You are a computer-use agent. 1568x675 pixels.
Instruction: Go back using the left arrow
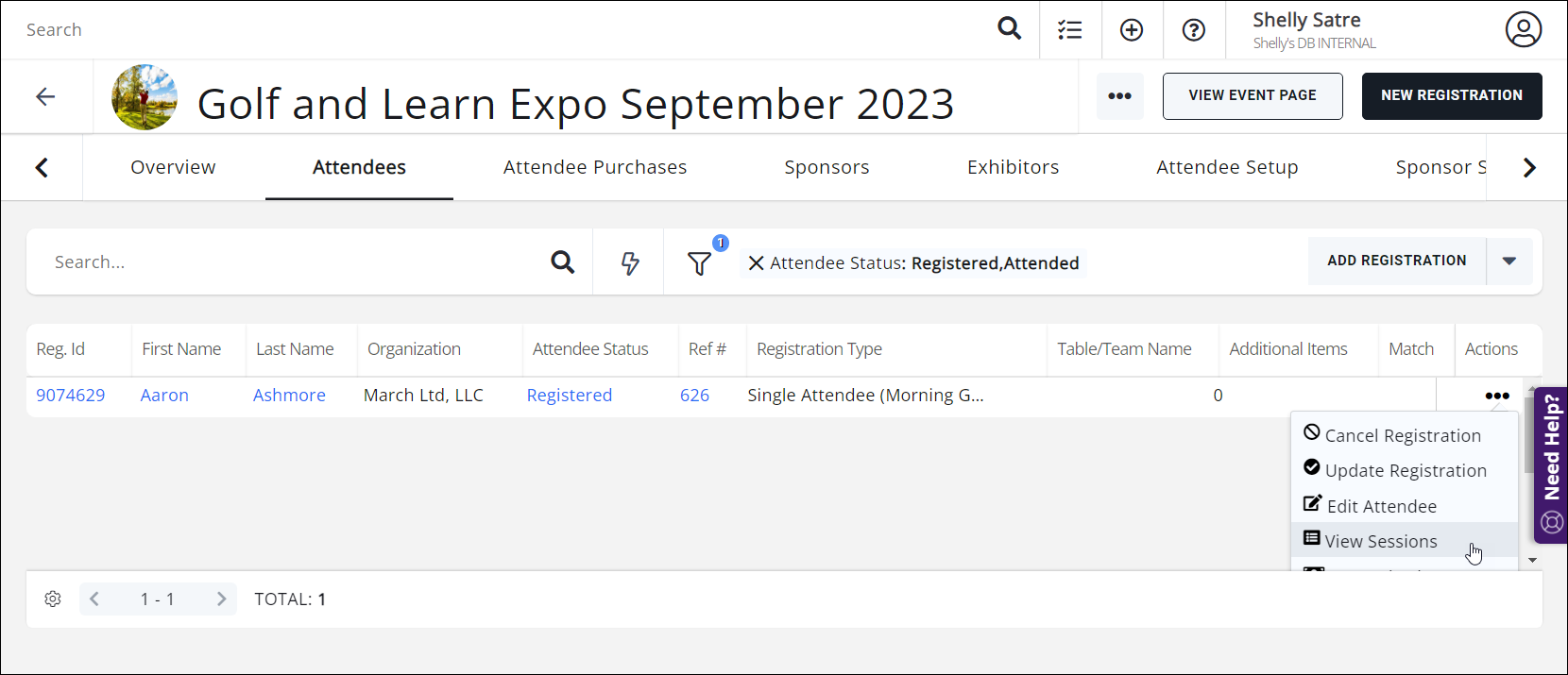45,96
